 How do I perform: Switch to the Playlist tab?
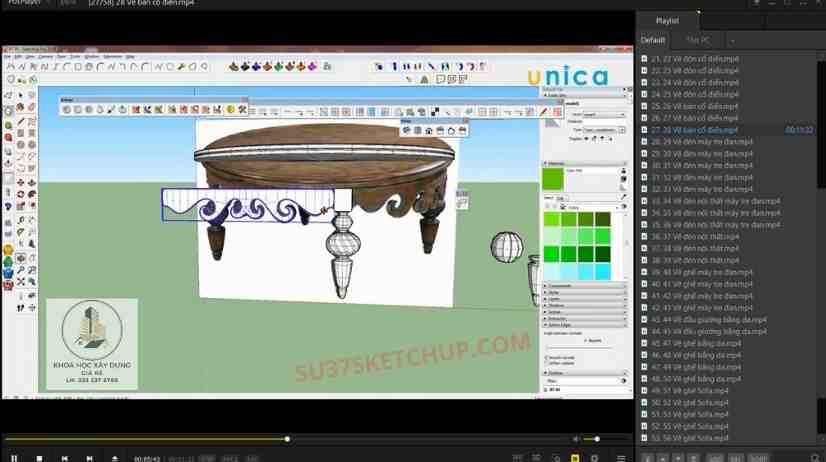point(667,20)
